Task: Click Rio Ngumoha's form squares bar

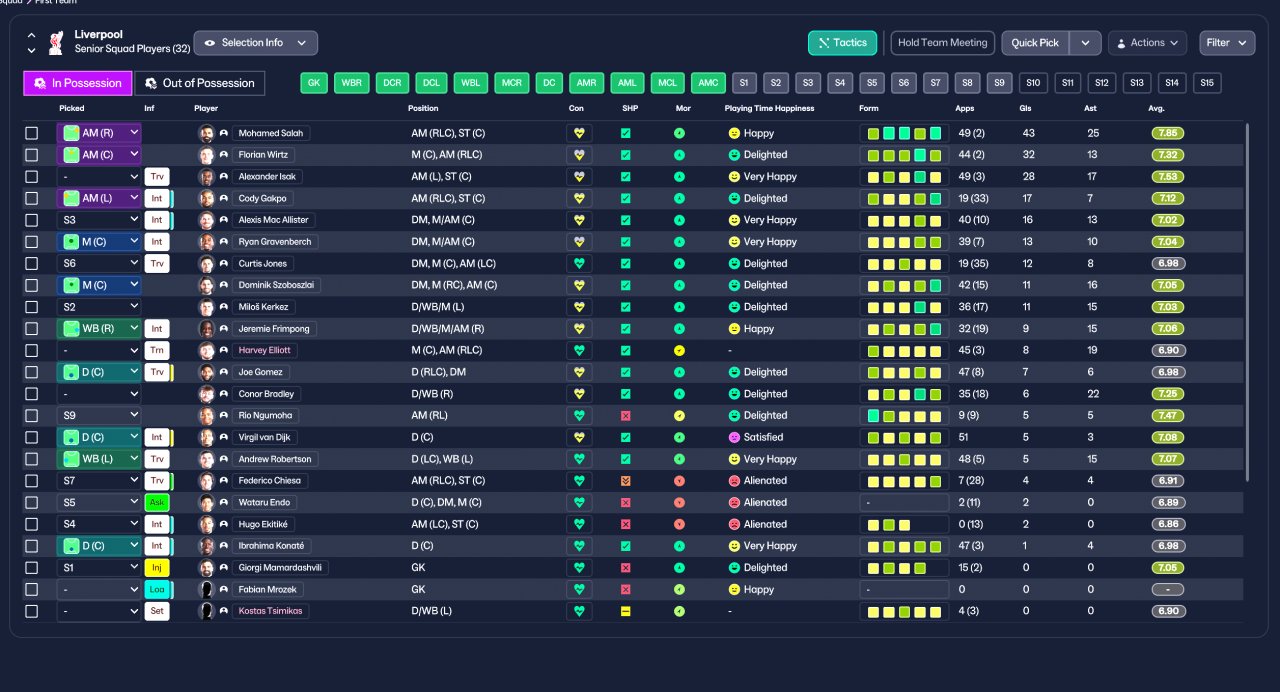Action: click(x=904, y=416)
